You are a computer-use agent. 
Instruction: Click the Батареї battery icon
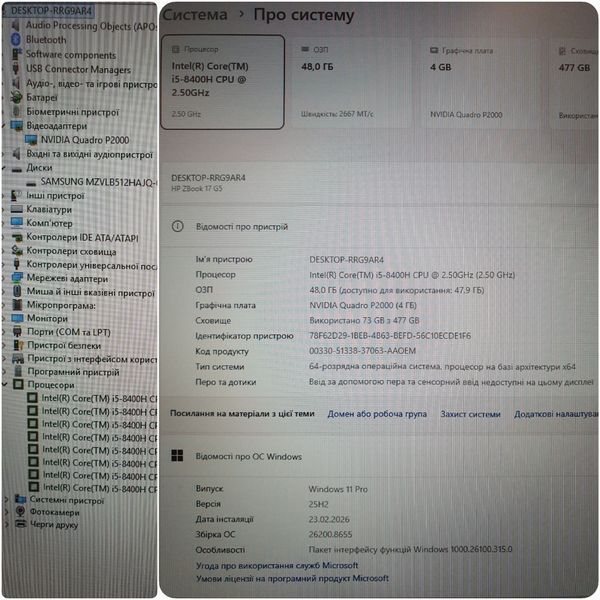16,97
